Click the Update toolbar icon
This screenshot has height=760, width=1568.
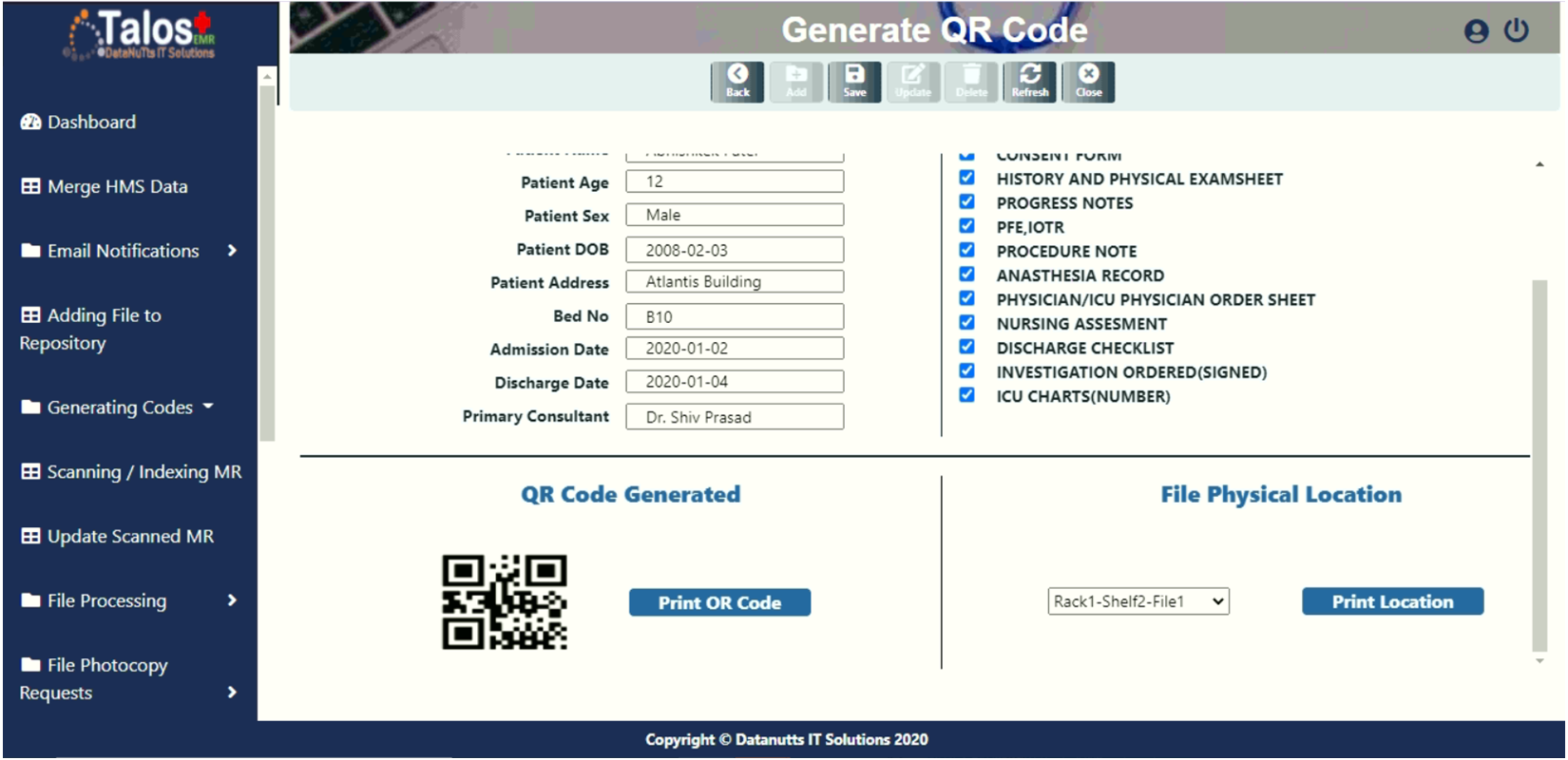click(913, 82)
